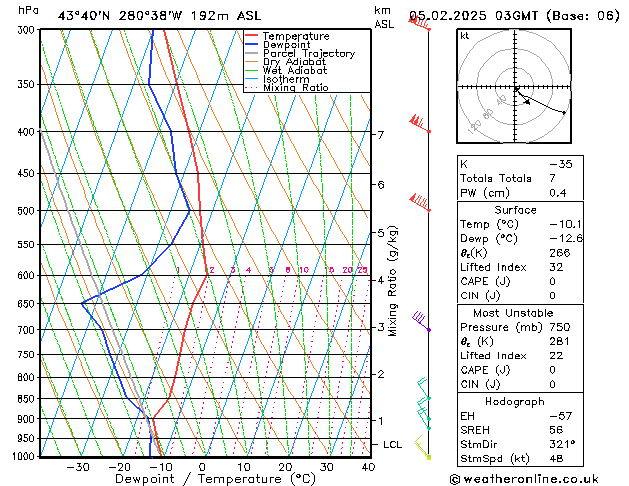The image size is (629, 486).
Task: Click the 'Mixing Ratio' legend label
Action: [296, 88]
